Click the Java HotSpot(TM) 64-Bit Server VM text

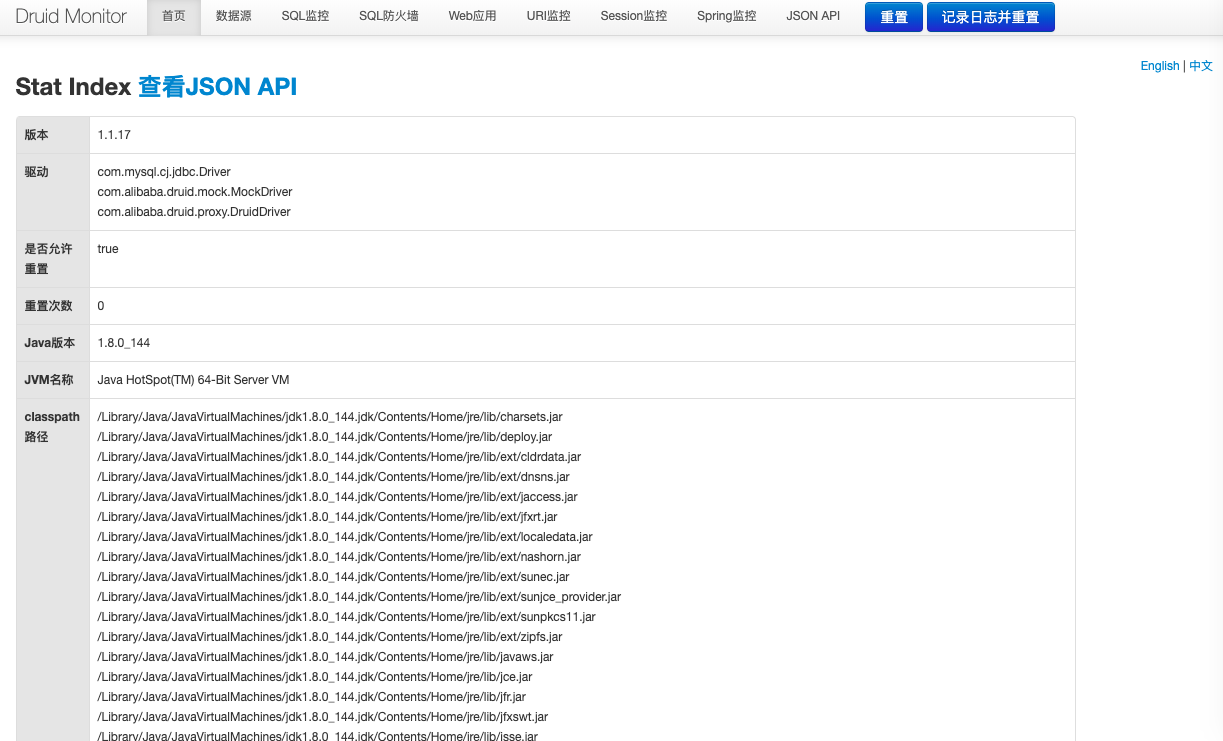193,380
